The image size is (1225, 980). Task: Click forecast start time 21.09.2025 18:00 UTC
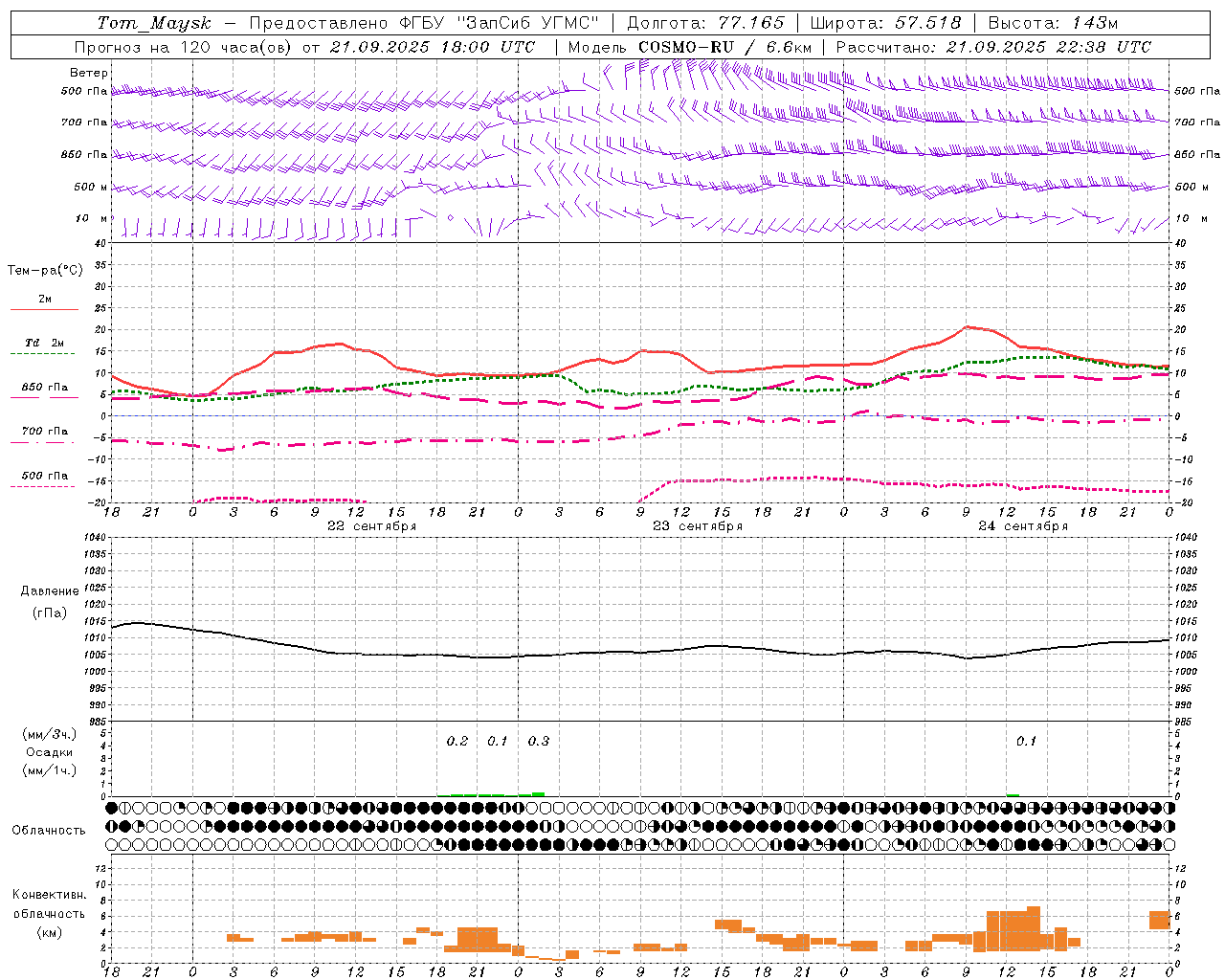[432, 47]
